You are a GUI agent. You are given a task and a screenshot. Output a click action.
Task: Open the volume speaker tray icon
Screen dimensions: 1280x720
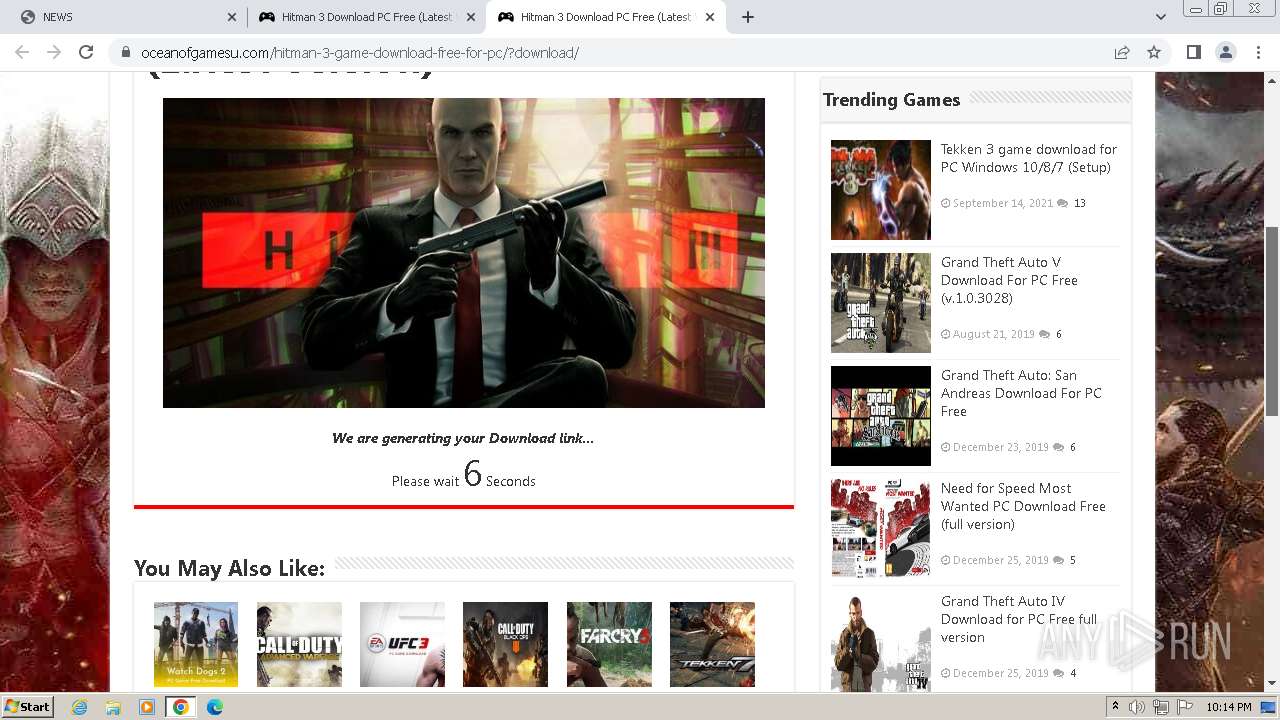(1137, 707)
